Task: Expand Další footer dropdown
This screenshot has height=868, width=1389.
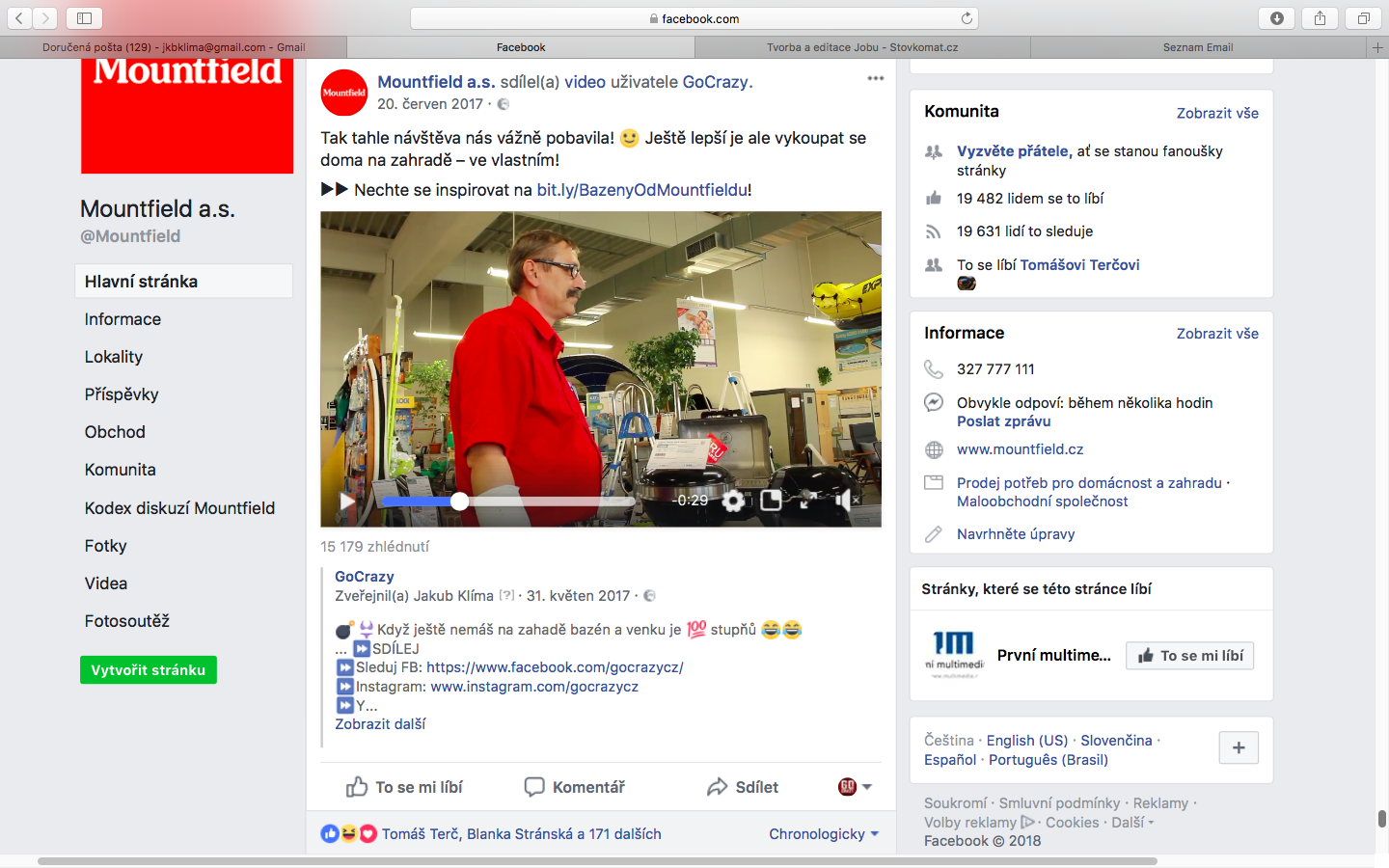Action: pyautogui.click(x=1132, y=823)
